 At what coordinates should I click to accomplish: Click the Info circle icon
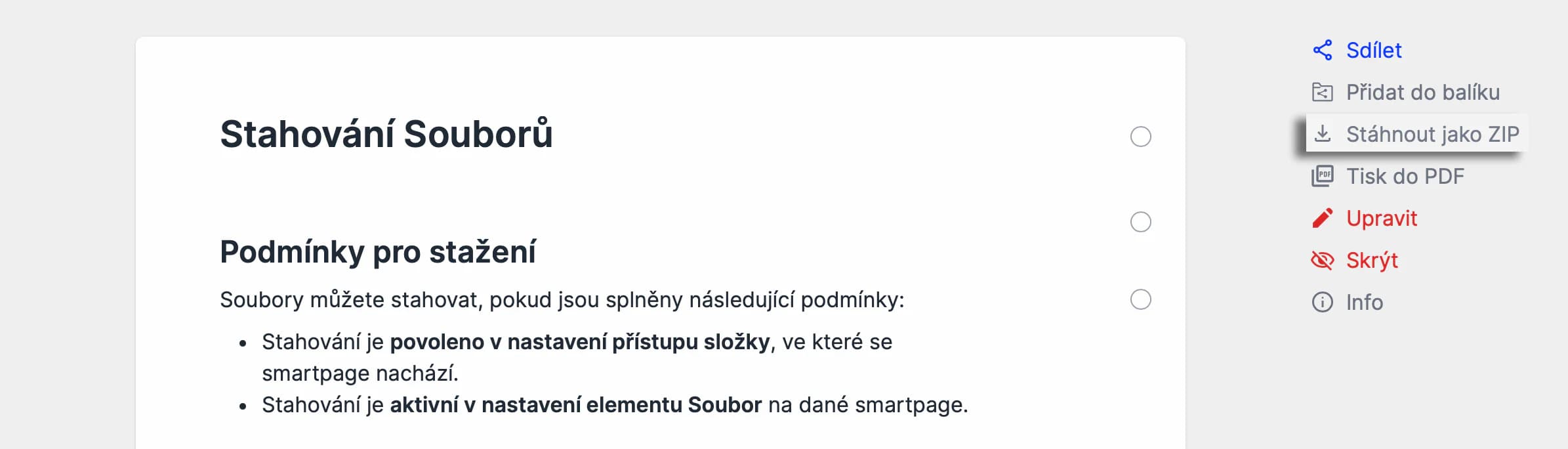(1322, 302)
